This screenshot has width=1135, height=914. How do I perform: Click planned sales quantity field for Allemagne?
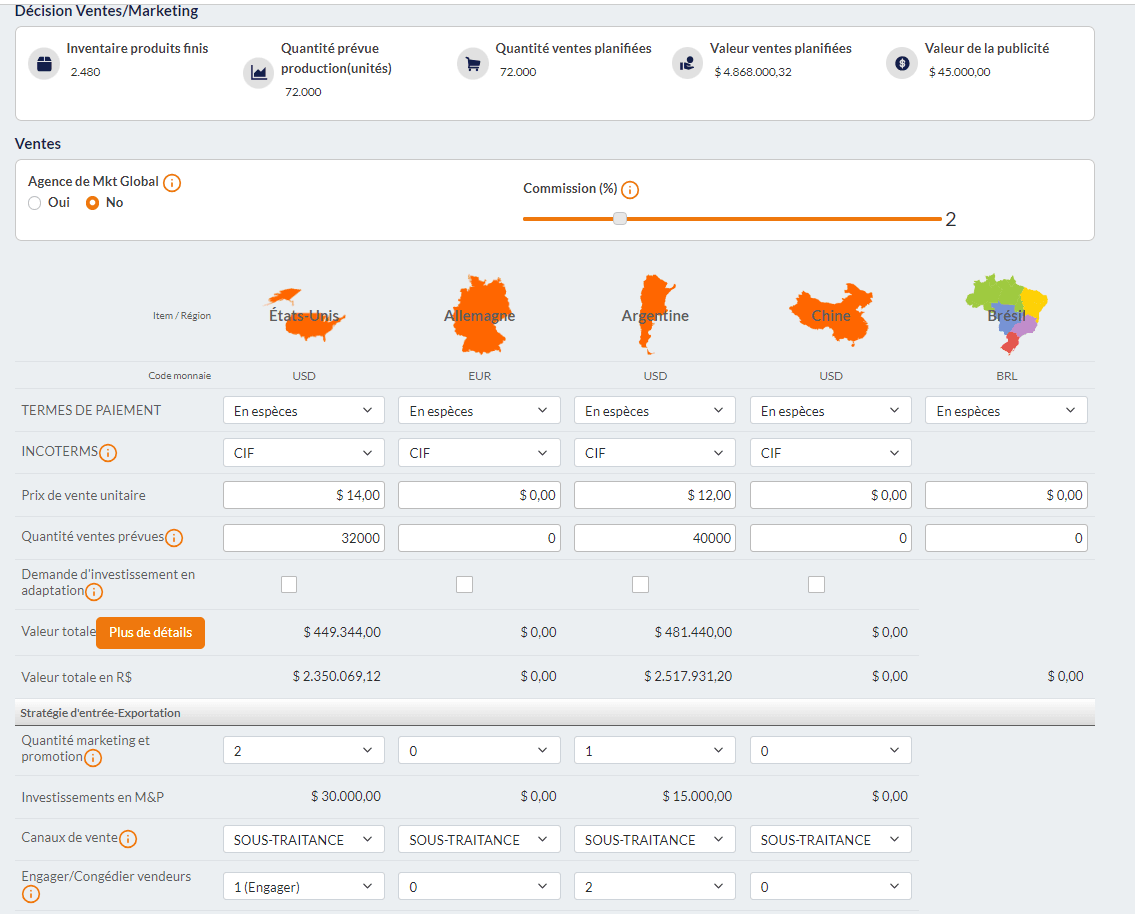click(479, 538)
